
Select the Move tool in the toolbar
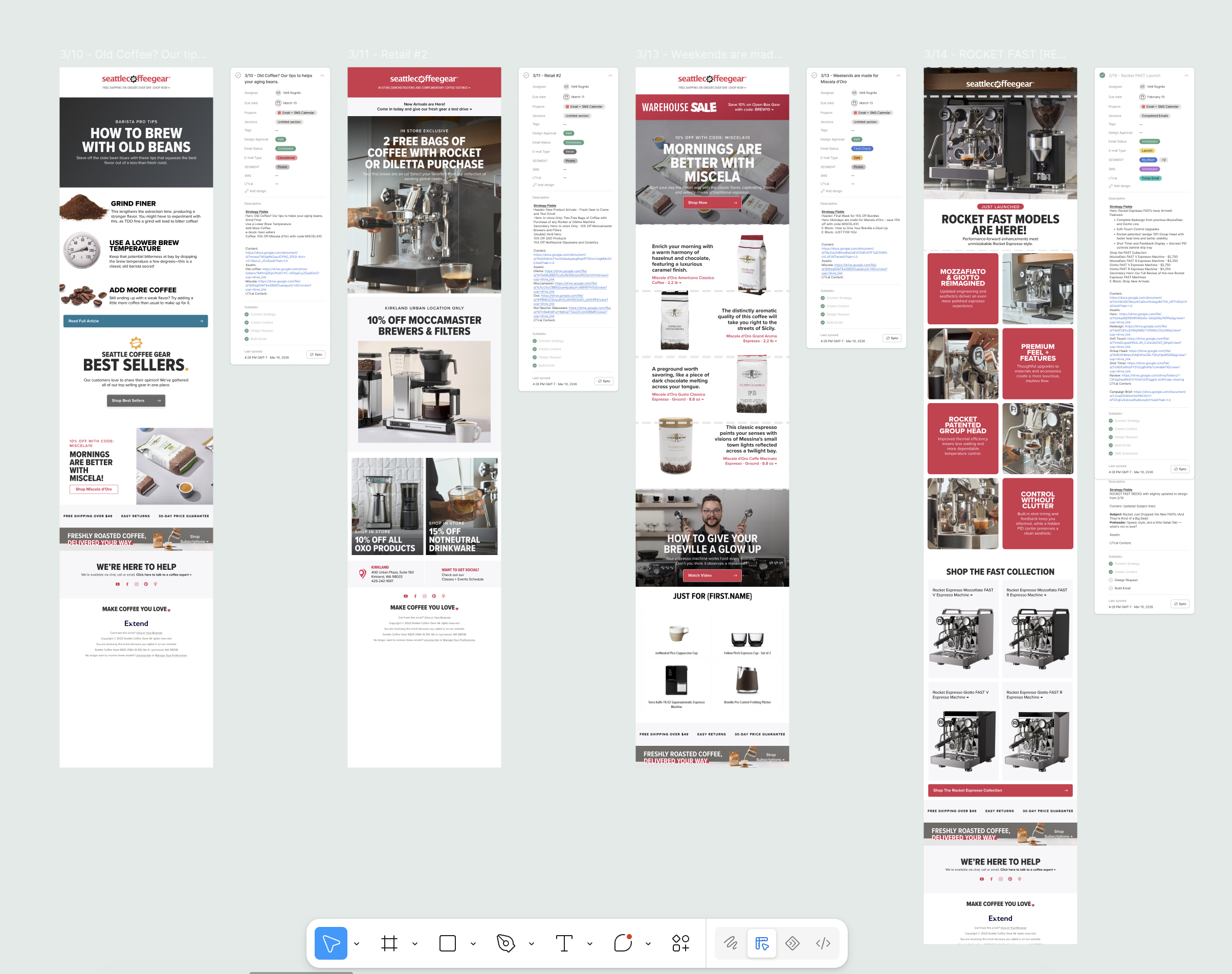click(x=331, y=943)
